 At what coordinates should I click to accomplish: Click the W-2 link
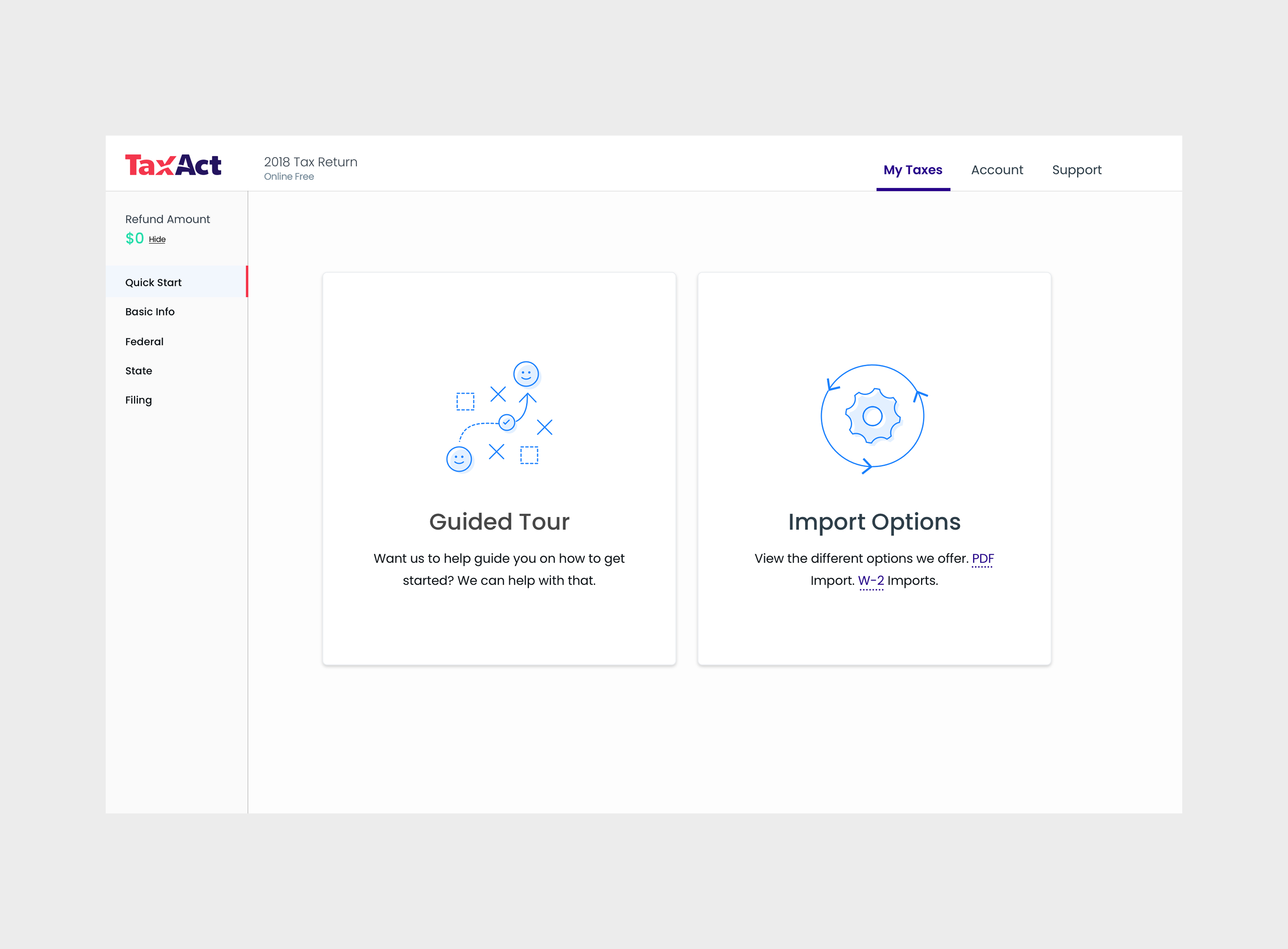(871, 581)
